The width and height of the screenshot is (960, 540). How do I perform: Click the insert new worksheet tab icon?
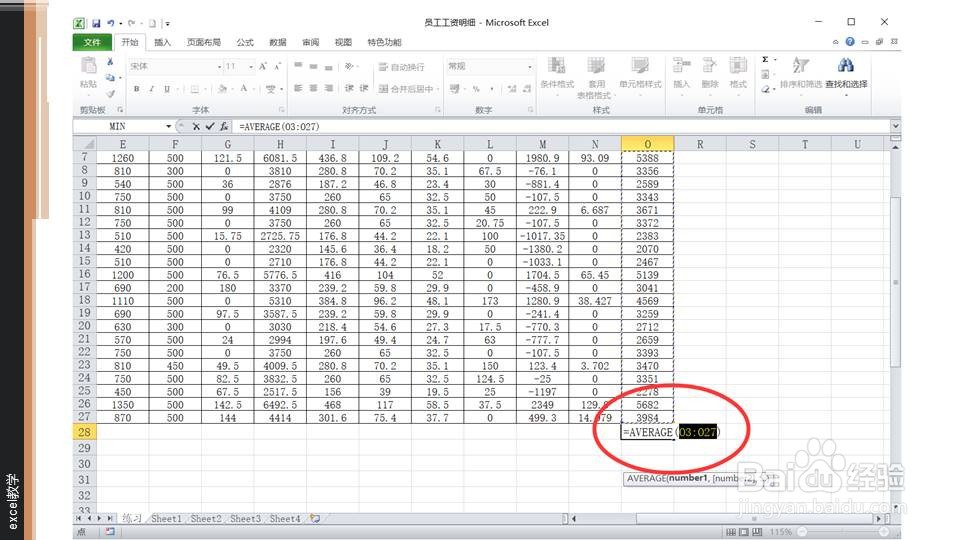[315, 519]
